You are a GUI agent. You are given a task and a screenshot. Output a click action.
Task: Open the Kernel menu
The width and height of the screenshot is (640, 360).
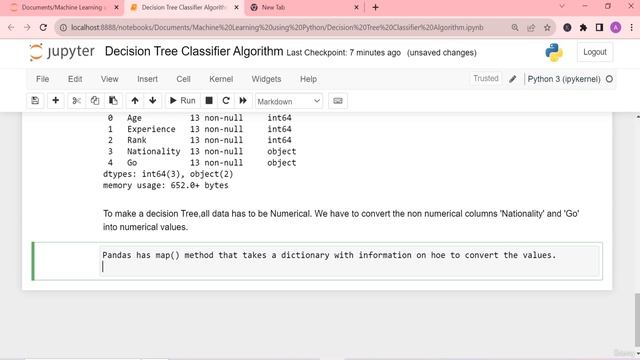coord(221,79)
